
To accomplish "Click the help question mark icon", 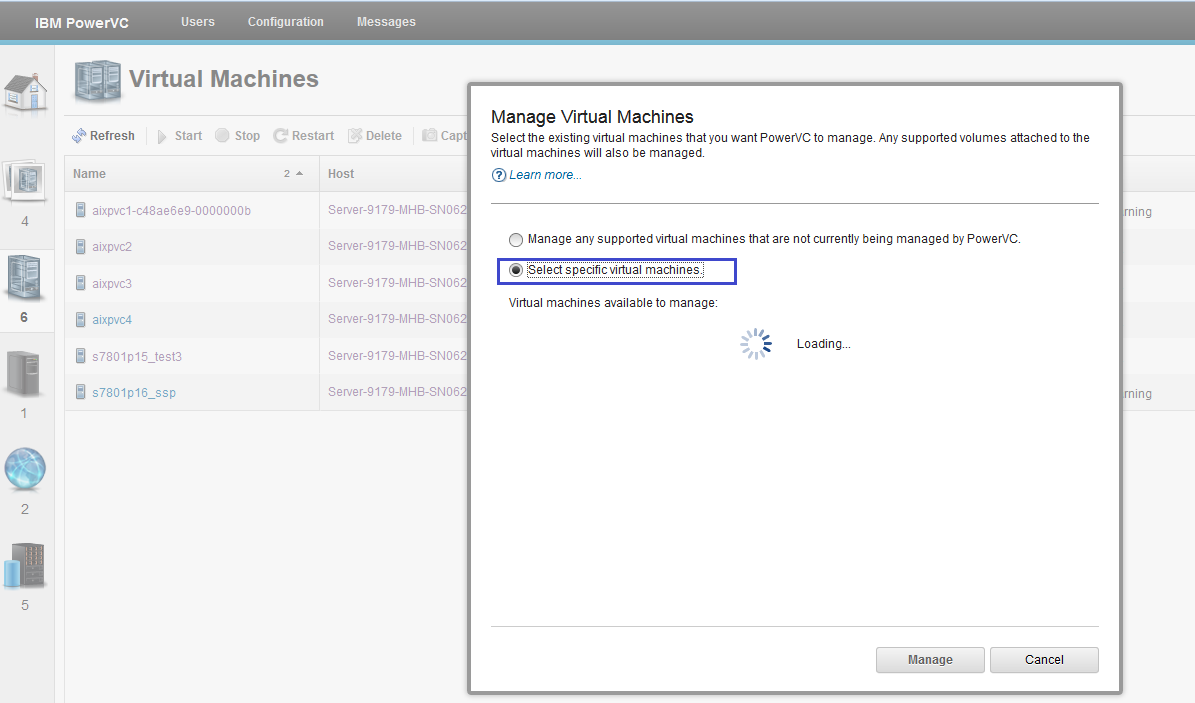I will click(498, 175).
